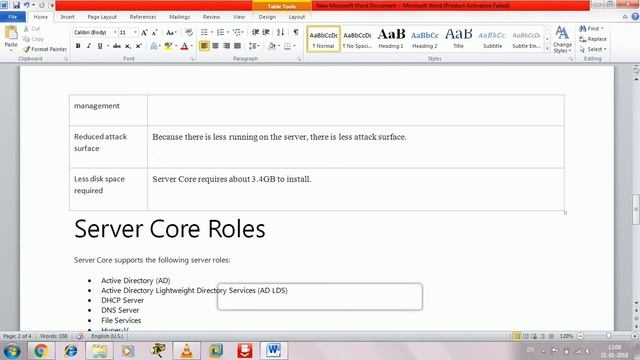Click the Select button in Editing group
This screenshot has height=360, width=640.
pyautogui.click(x=593, y=49)
